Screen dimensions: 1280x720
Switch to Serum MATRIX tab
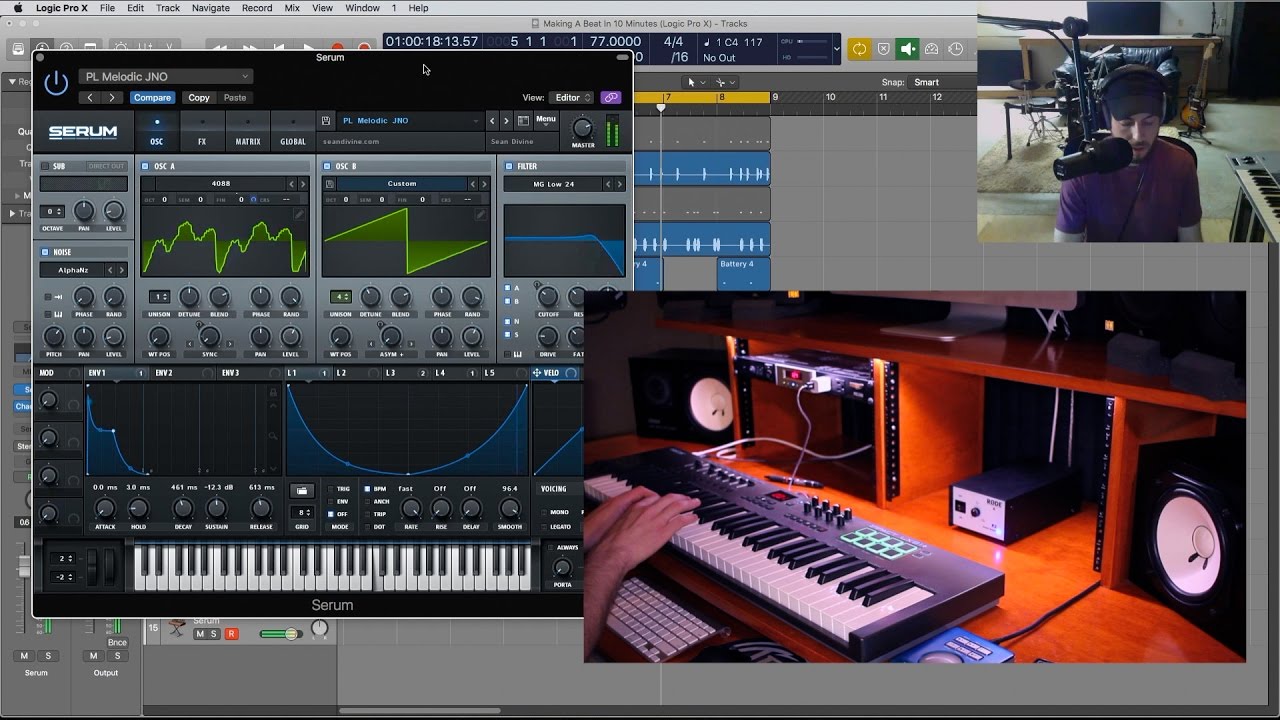pyautogui.click(x=248, y=132)
